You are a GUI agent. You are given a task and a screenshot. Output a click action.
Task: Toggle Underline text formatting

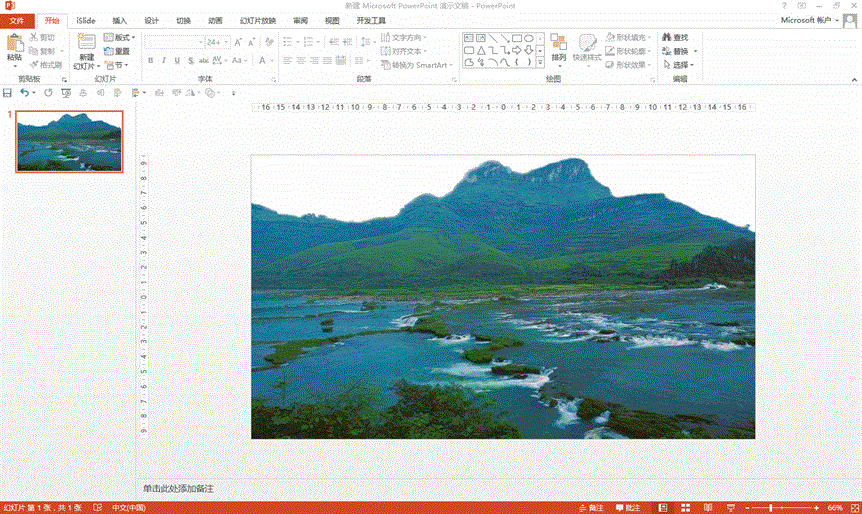177,61
